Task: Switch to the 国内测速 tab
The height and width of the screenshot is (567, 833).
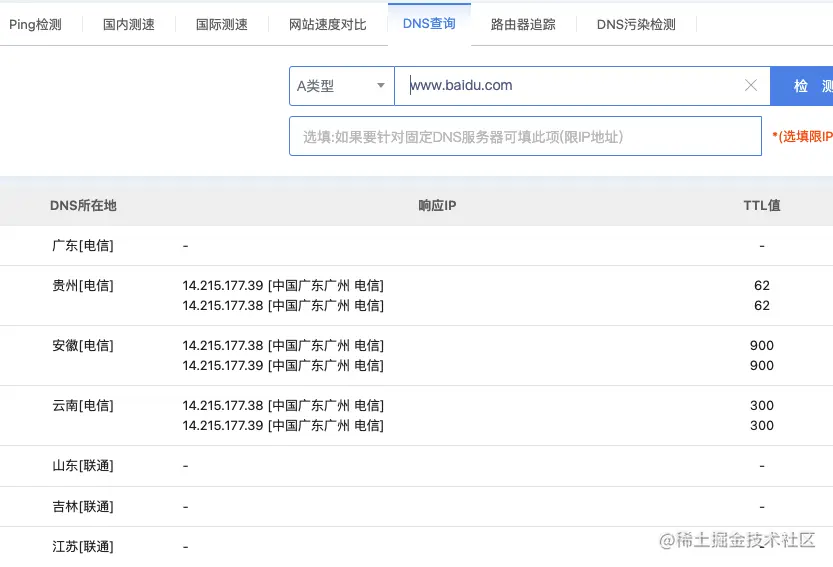Action: [x=129, y=24]
